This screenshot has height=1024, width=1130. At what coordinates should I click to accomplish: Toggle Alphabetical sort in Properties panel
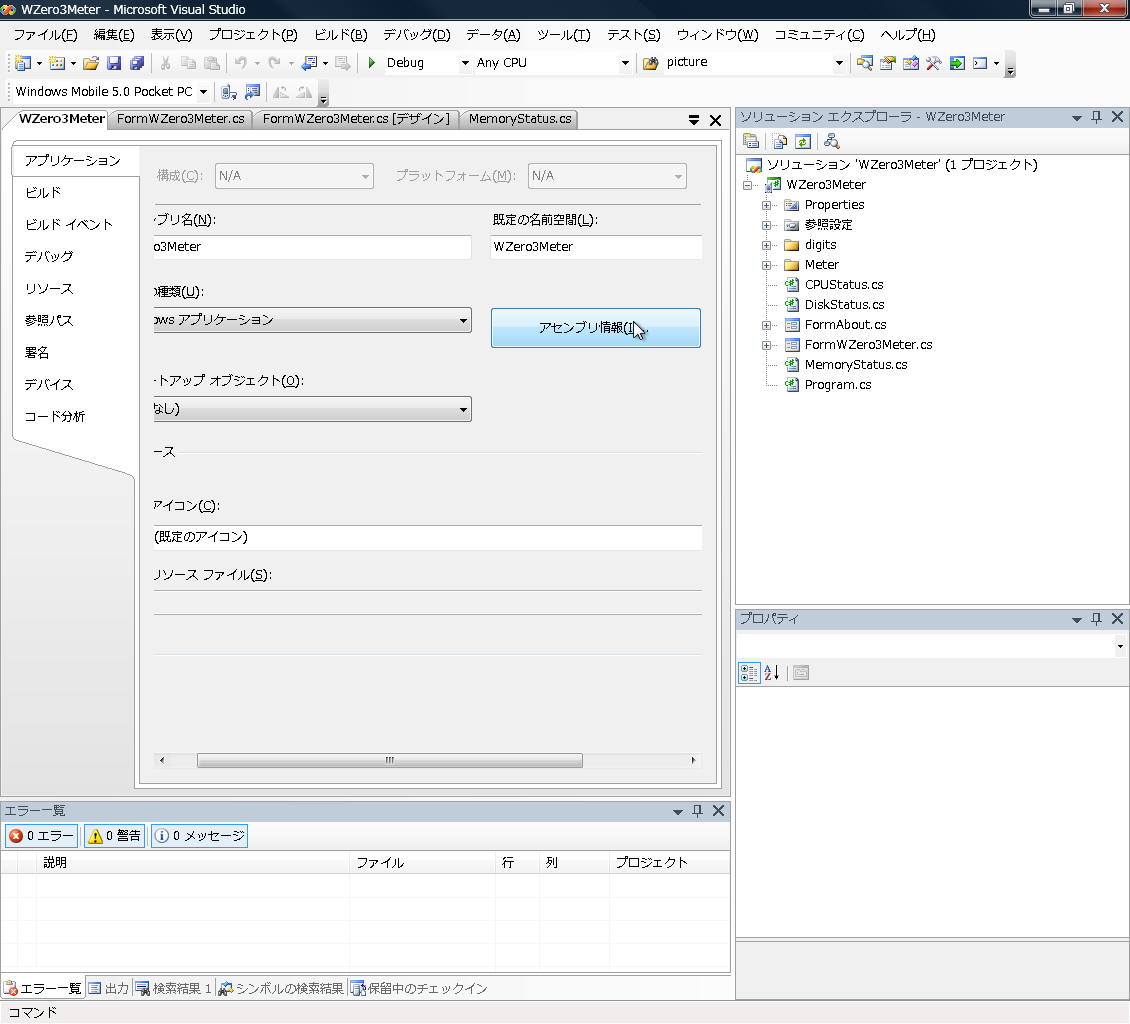tap(771, 673)
